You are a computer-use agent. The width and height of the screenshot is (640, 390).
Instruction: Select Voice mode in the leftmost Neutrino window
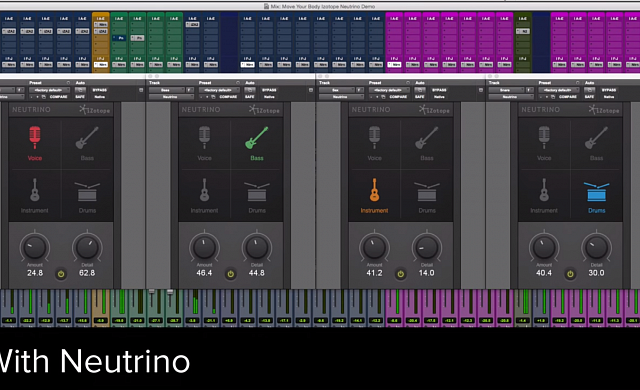(x=35, y=143)
